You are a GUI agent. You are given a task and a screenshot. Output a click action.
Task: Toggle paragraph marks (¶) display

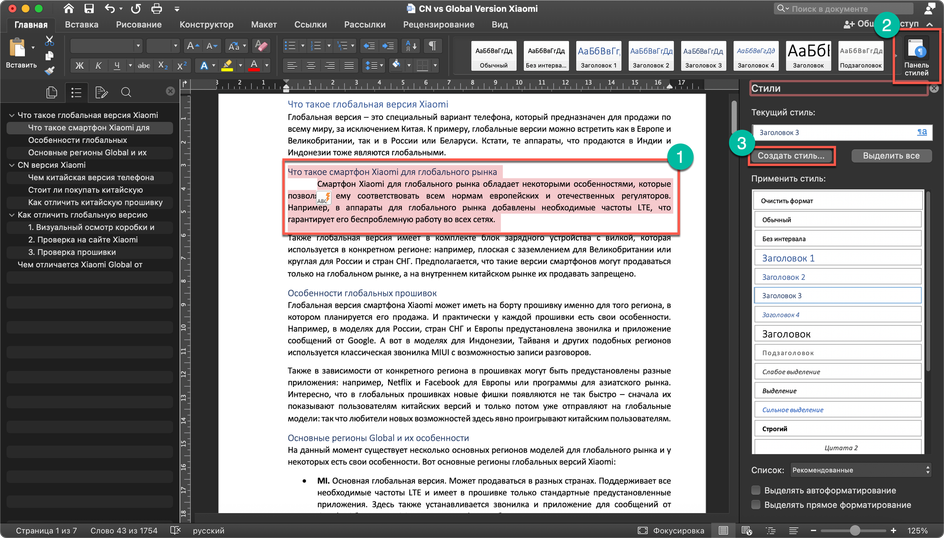point(432,46)
